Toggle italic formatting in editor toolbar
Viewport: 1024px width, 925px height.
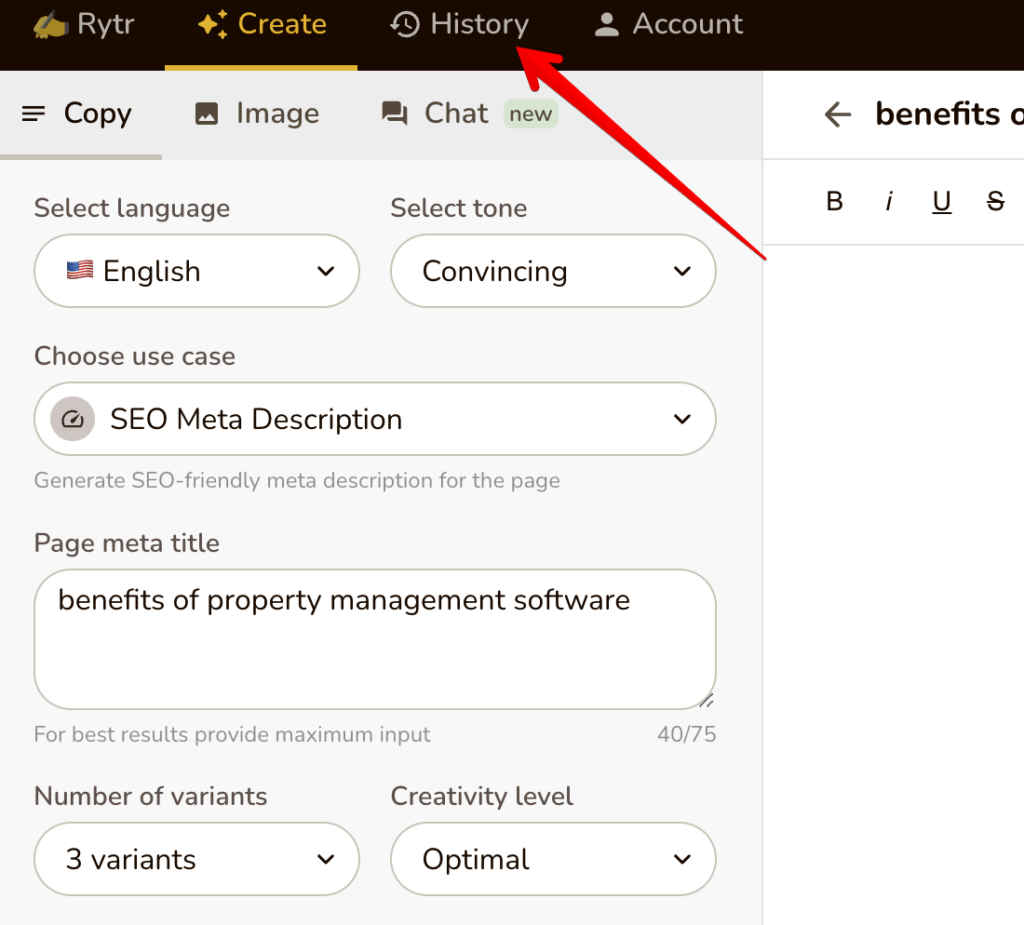(x=888, y=202)
